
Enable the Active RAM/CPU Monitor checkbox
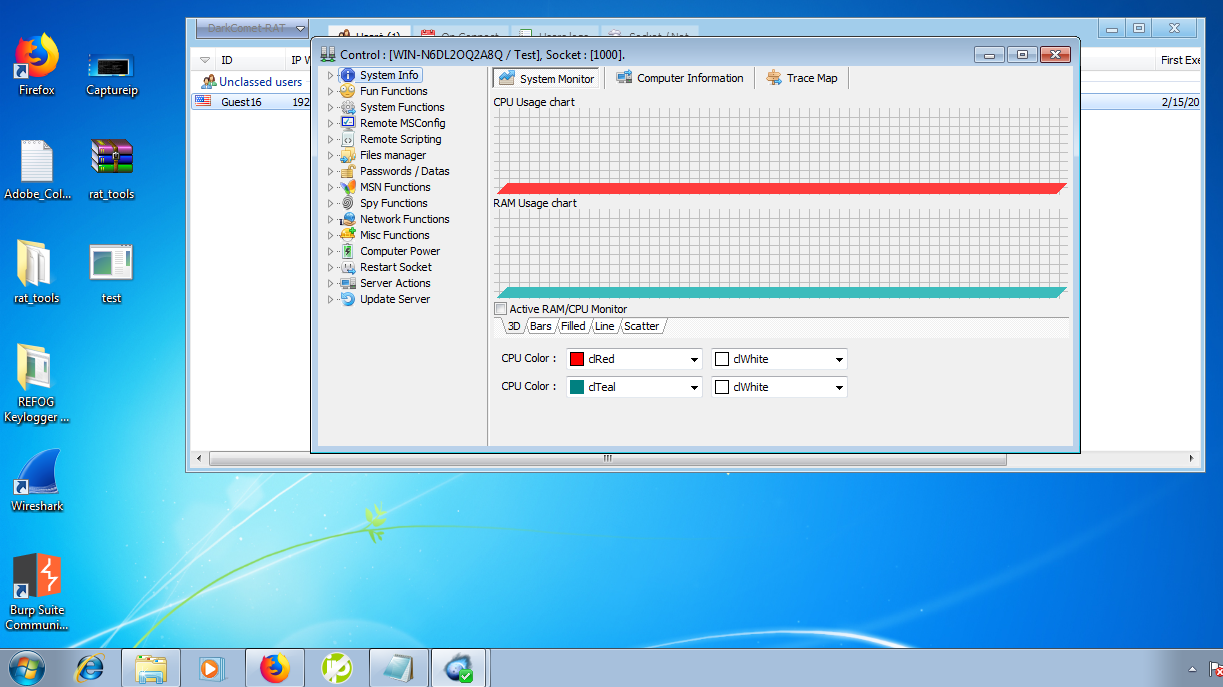pos(501,309)
